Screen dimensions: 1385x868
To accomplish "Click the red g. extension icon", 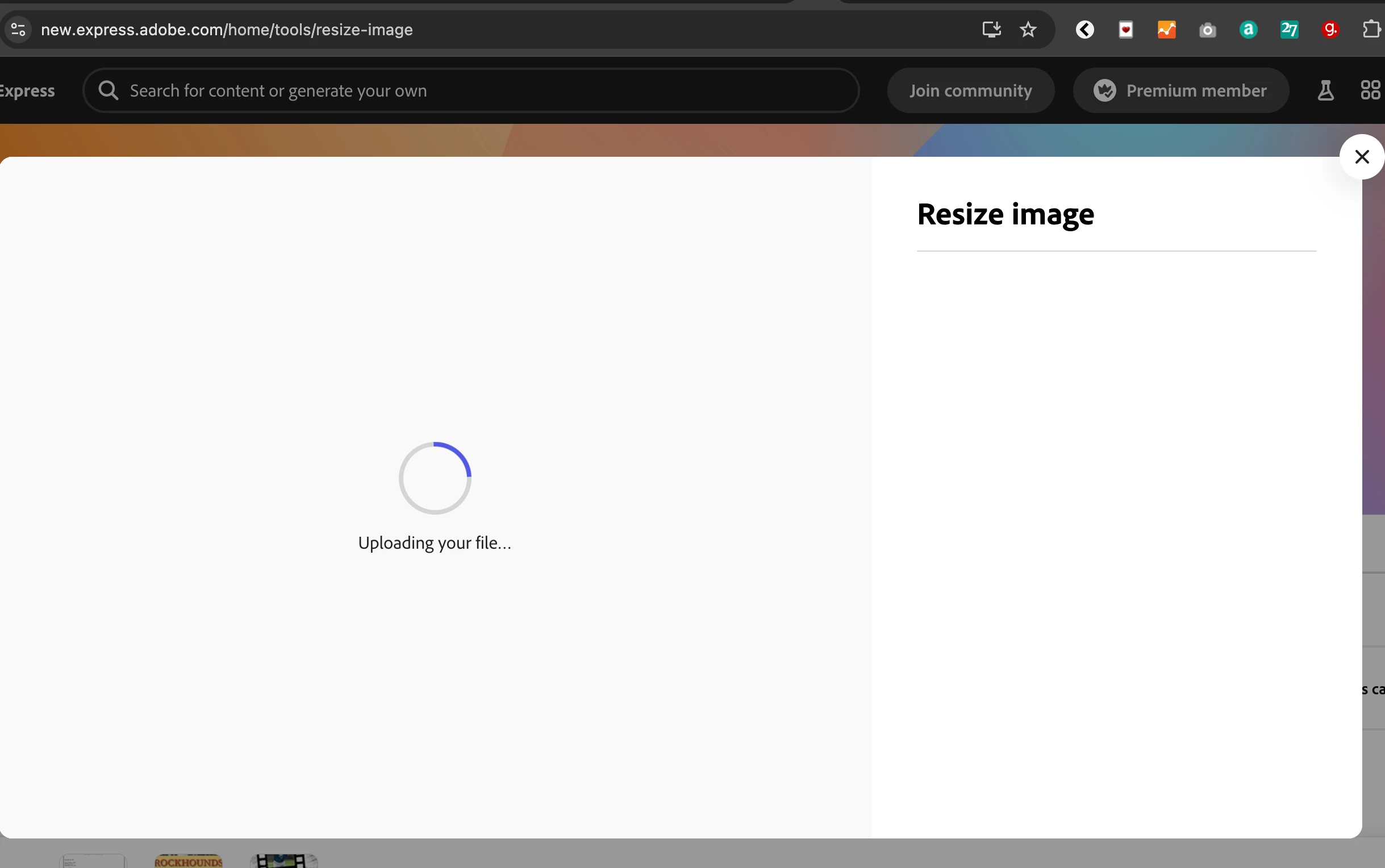I will tap(1330, 30).
